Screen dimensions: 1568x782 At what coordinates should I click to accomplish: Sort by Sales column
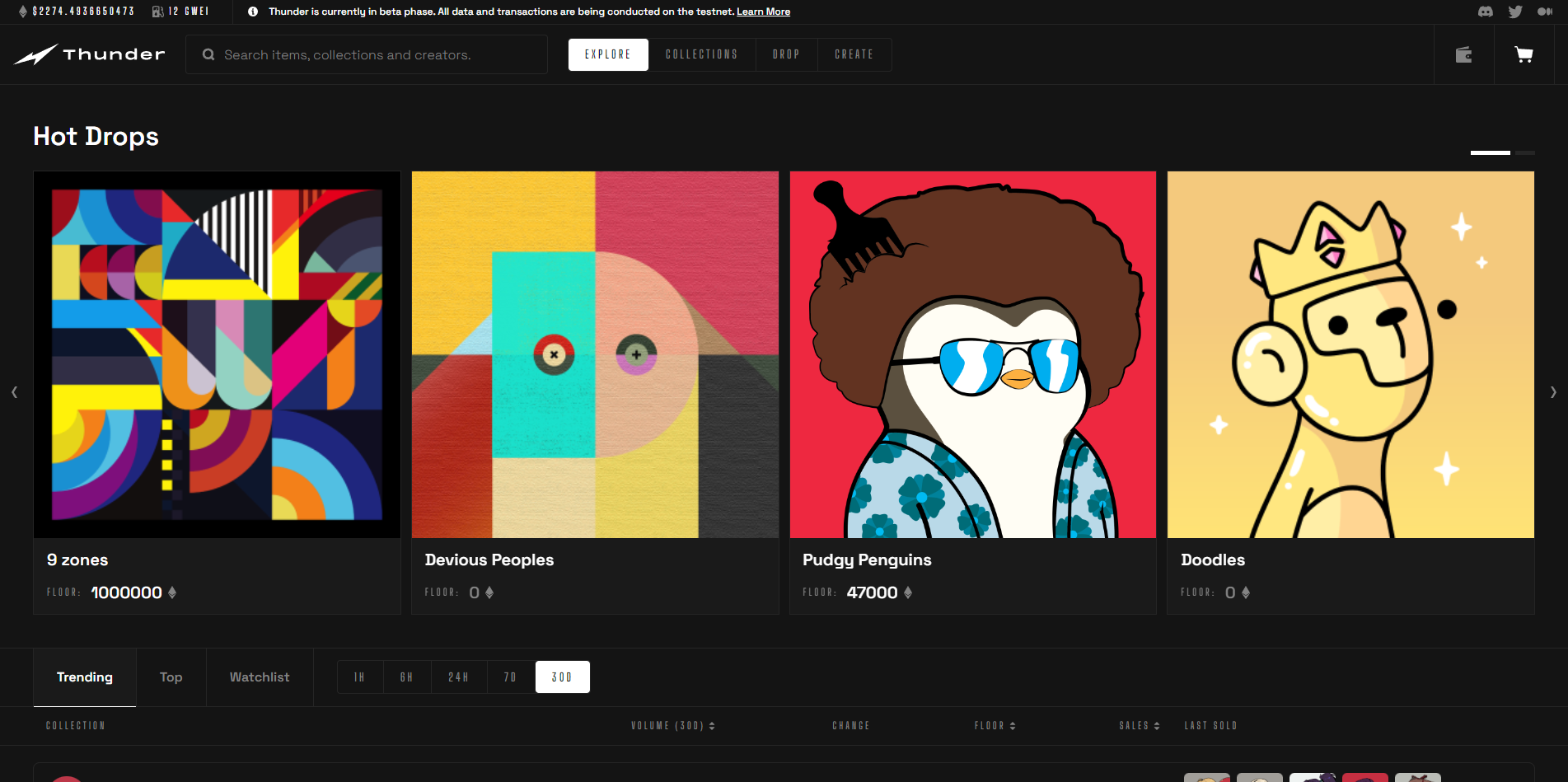click(x=1139, y=726)
